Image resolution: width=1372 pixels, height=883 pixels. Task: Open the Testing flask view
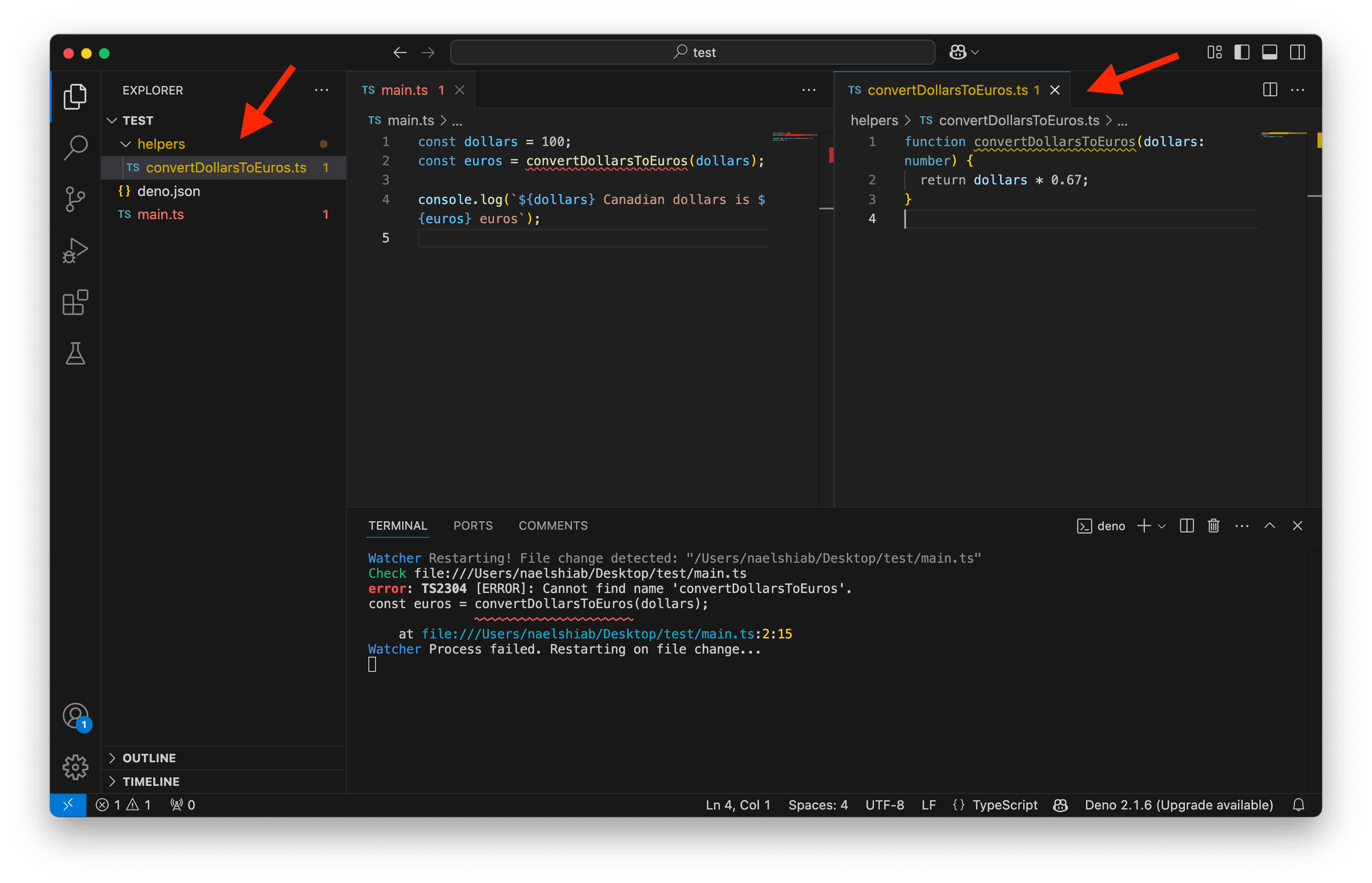click(x=75, y=354)
